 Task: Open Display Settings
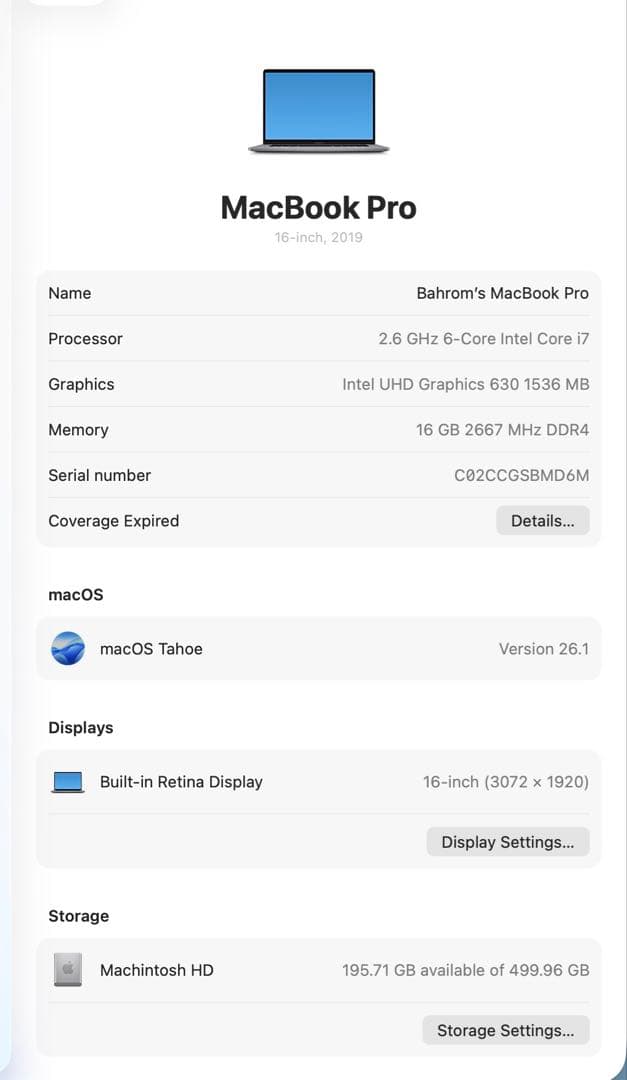coord(507,841)
